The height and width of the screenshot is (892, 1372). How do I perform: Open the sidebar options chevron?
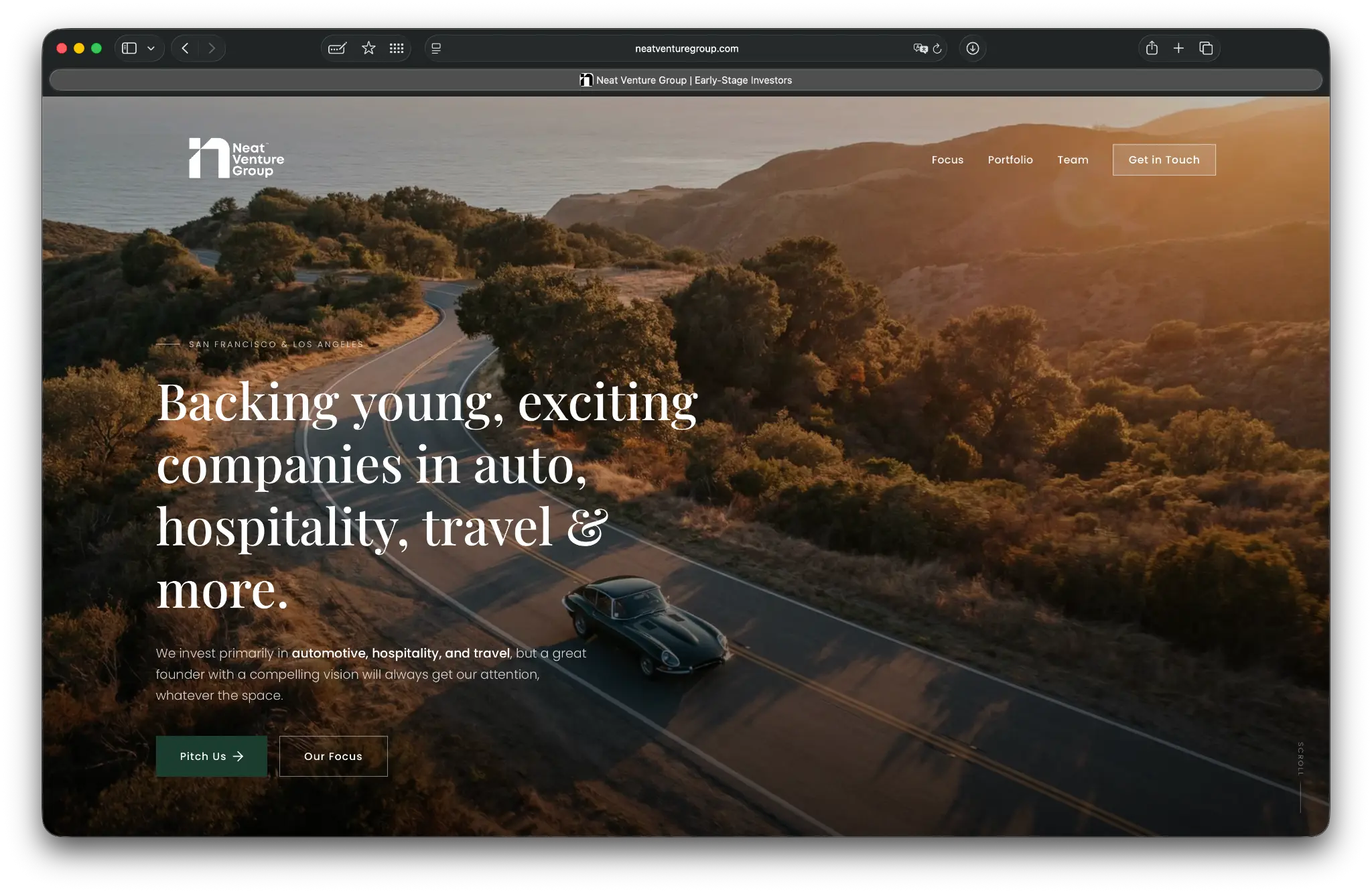[x=151, y=48]
